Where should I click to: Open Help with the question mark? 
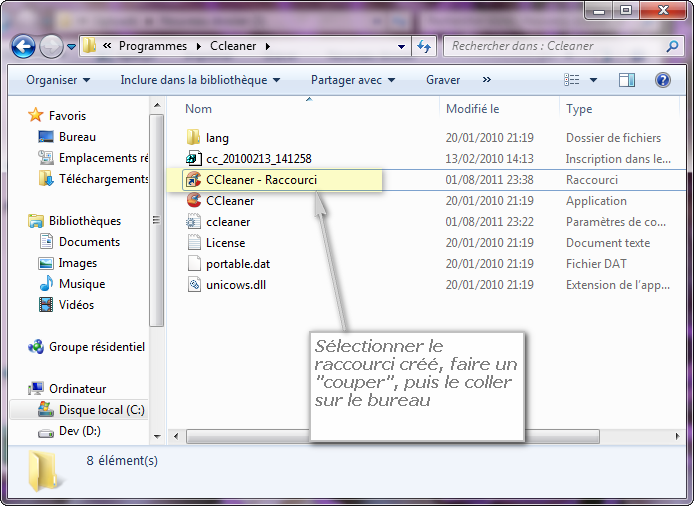(663, 80)
